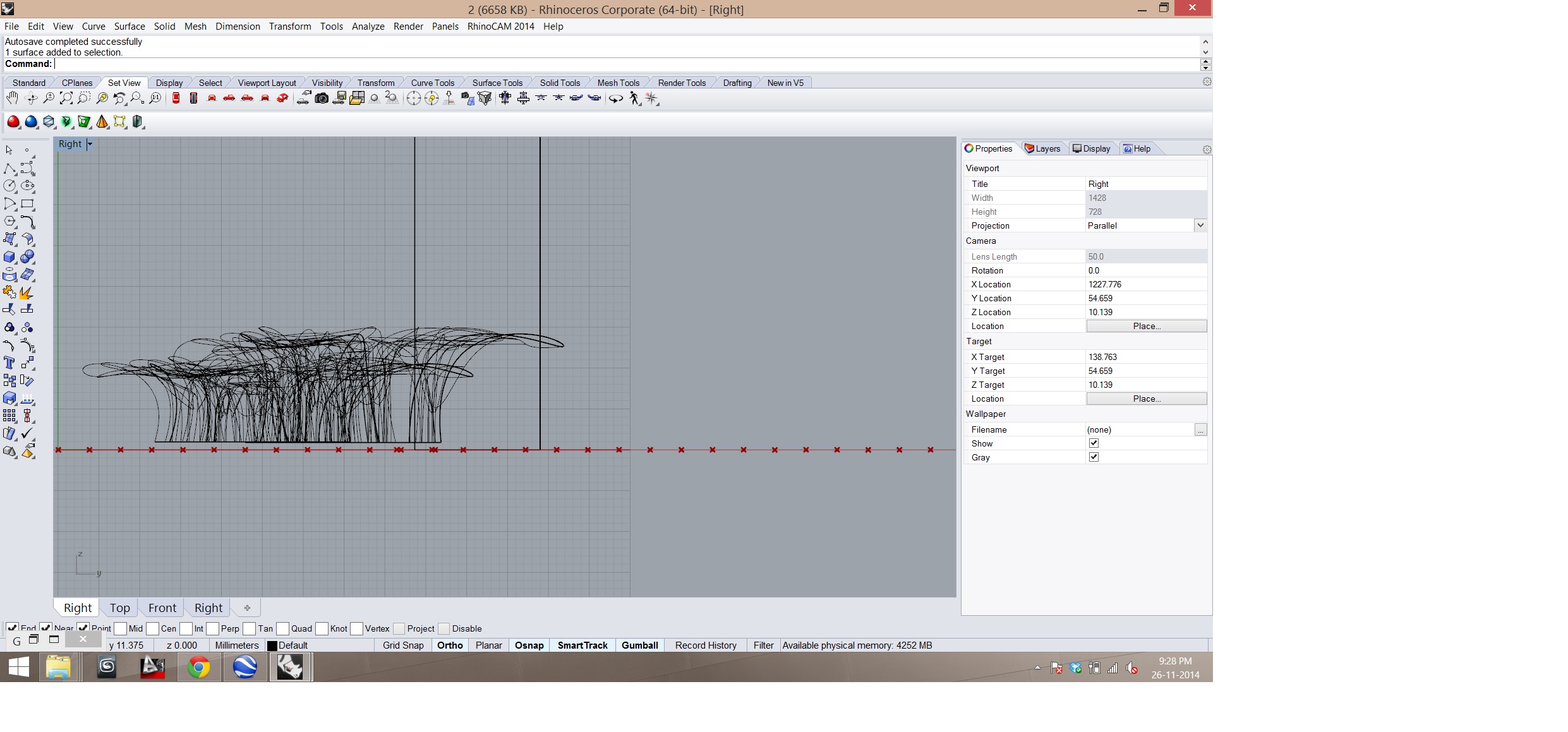Image resolution: width=1568 pixels, height=732 pixels.
Task: Select the Pan view hand tool
Action: [x=12, y=98]
